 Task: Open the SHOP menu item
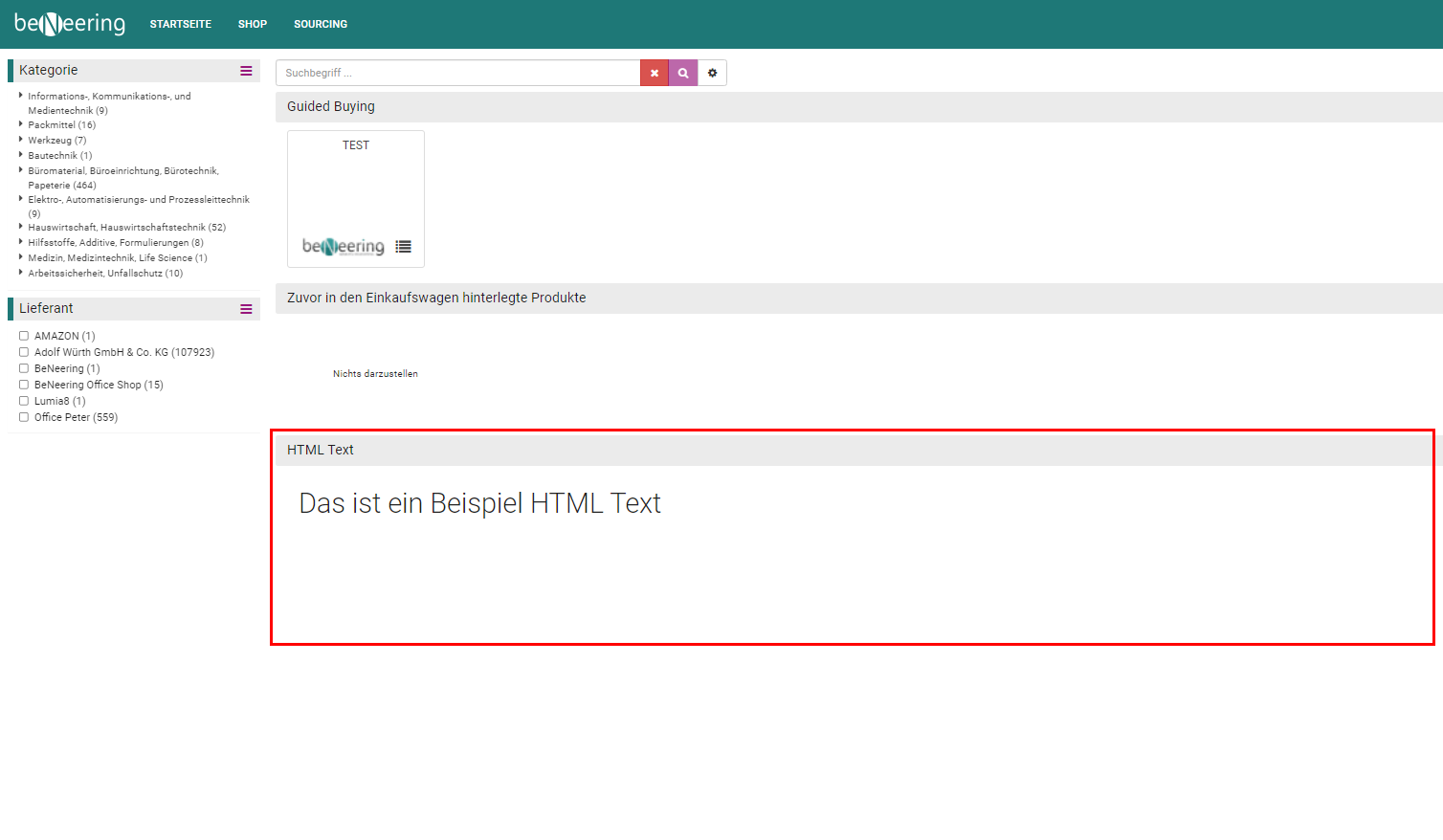(x=253, y=24)
